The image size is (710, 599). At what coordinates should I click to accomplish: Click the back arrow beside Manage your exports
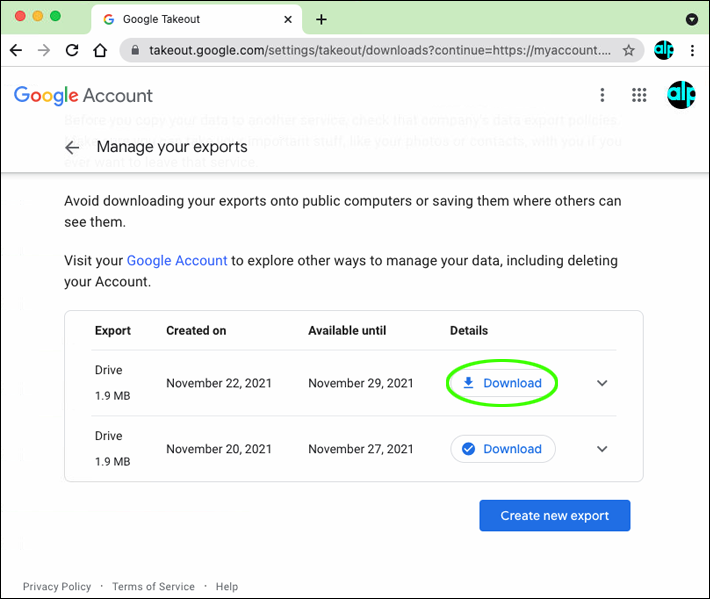(x=72, y=147)
